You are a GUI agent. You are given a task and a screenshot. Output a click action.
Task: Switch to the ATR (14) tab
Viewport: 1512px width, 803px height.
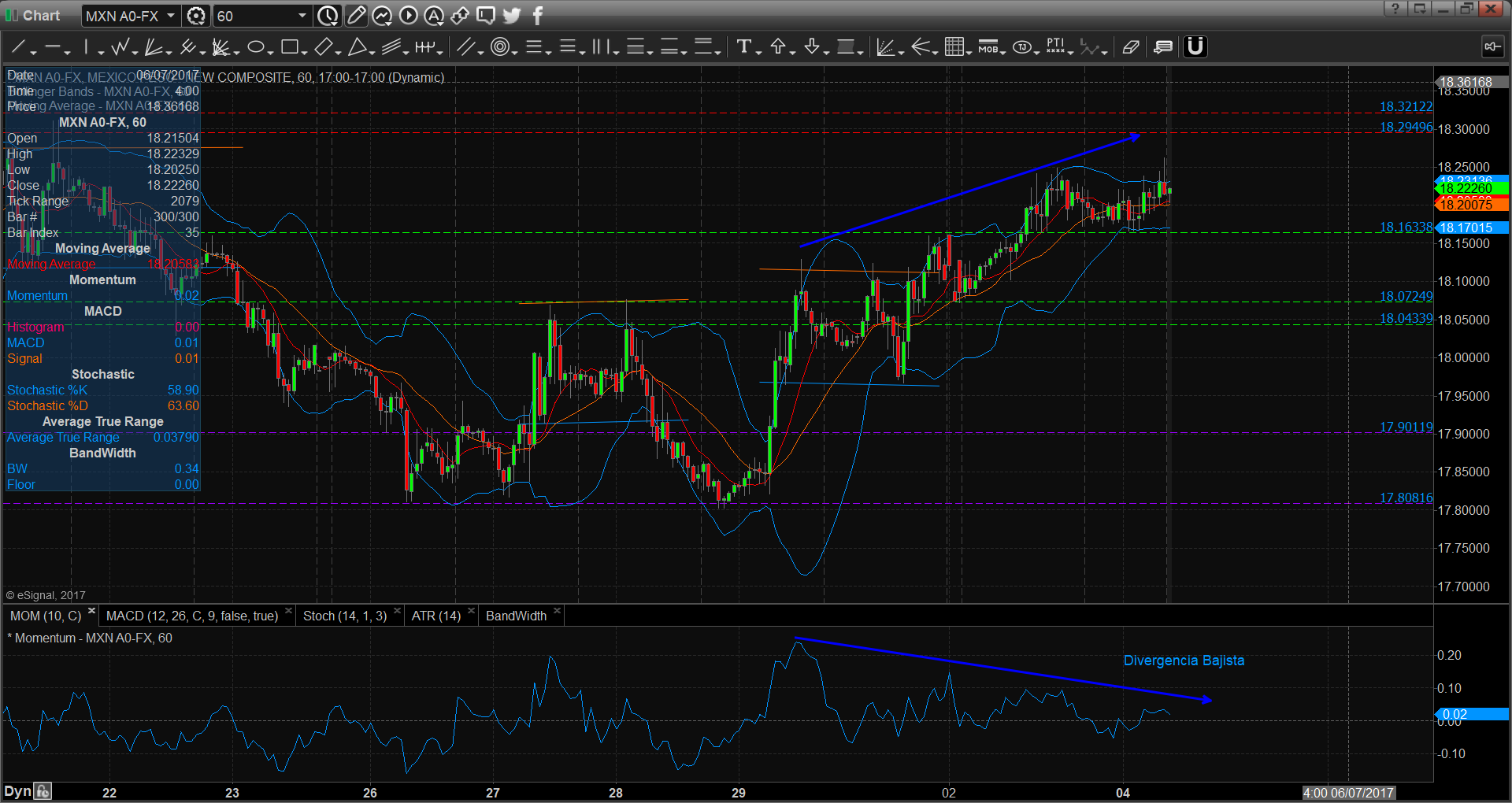tap(436, 616)
